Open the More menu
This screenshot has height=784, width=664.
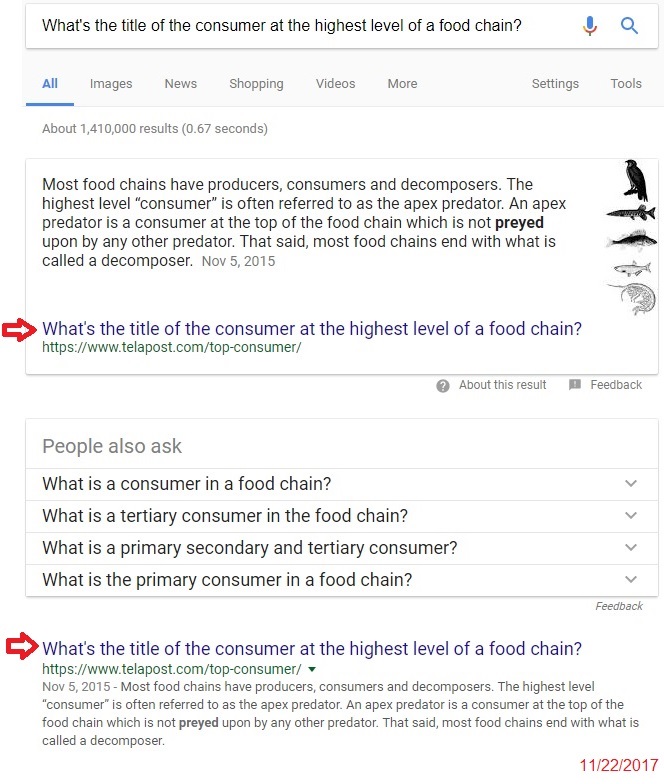[402, 84]
